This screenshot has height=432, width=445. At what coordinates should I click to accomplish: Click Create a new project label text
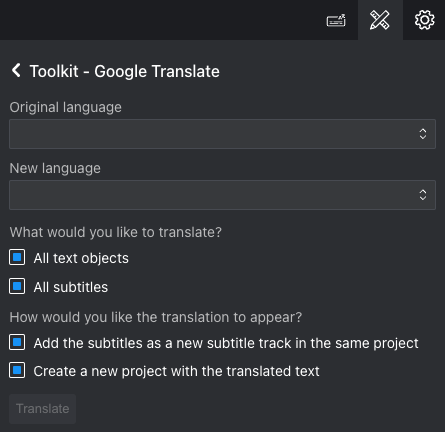coord(176,371)
